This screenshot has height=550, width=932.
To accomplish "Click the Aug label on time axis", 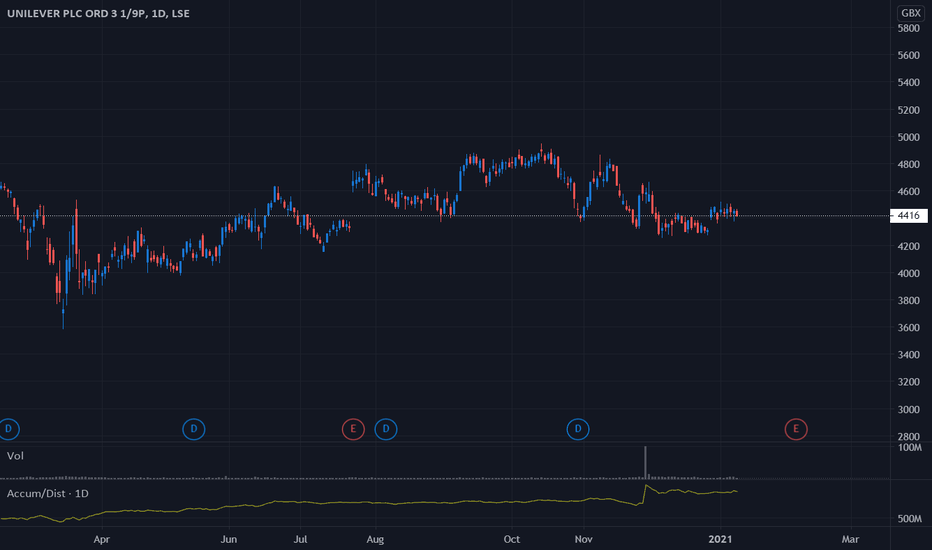I will tap(375, 539).
